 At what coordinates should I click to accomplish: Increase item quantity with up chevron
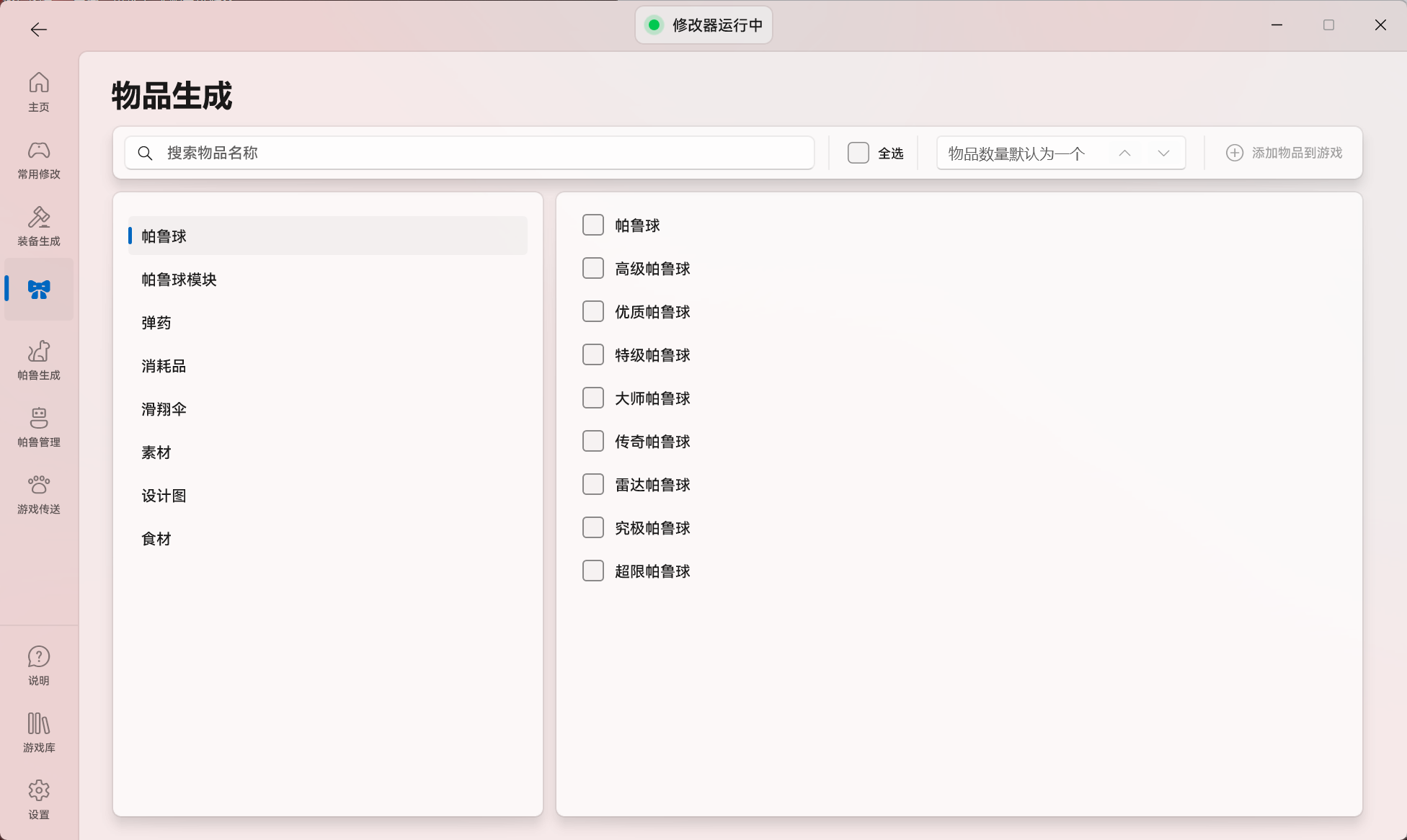[x=1124, y=153]
